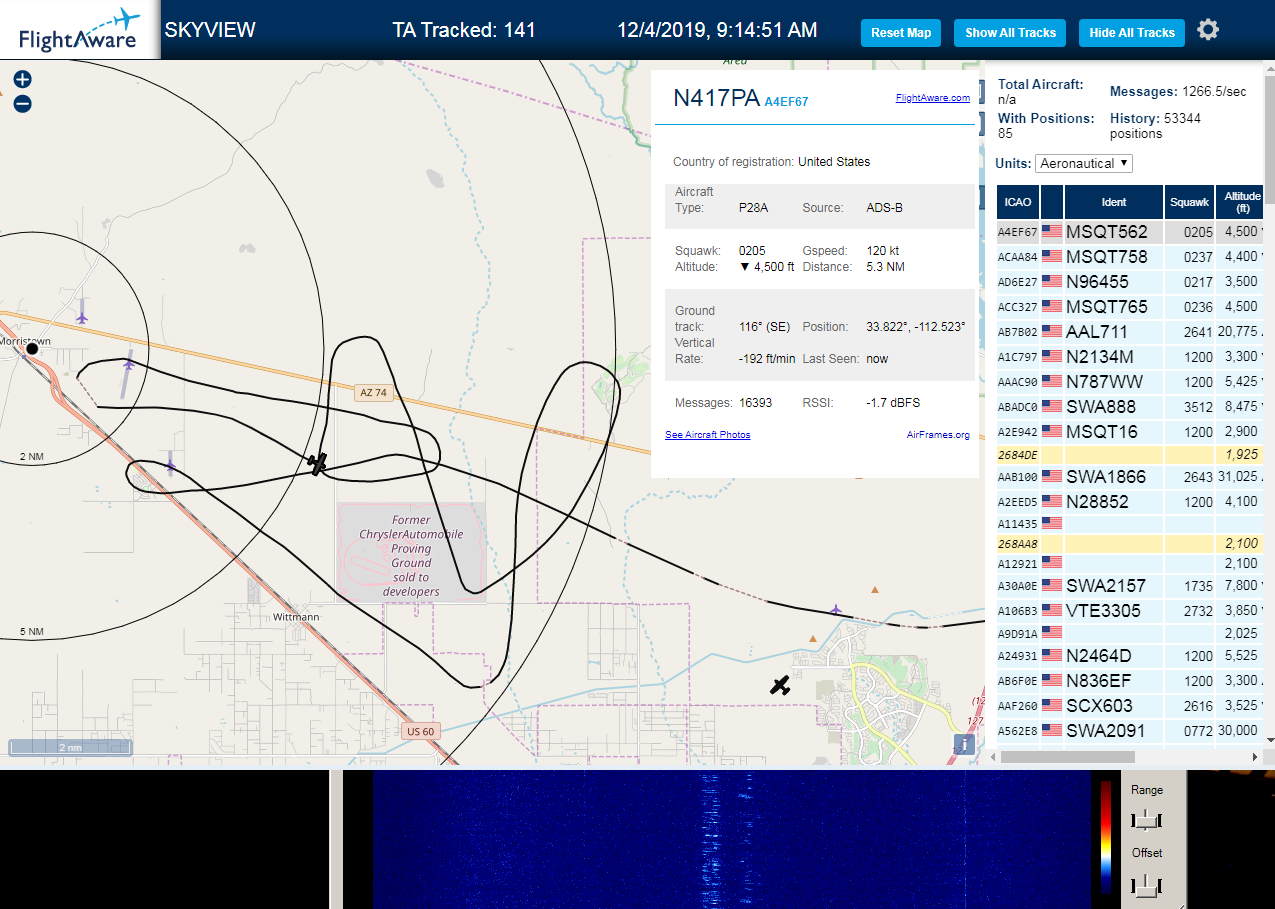Adjust the Offset slider
This screenshot has width=1275, height=909.
click(1146, 885)
